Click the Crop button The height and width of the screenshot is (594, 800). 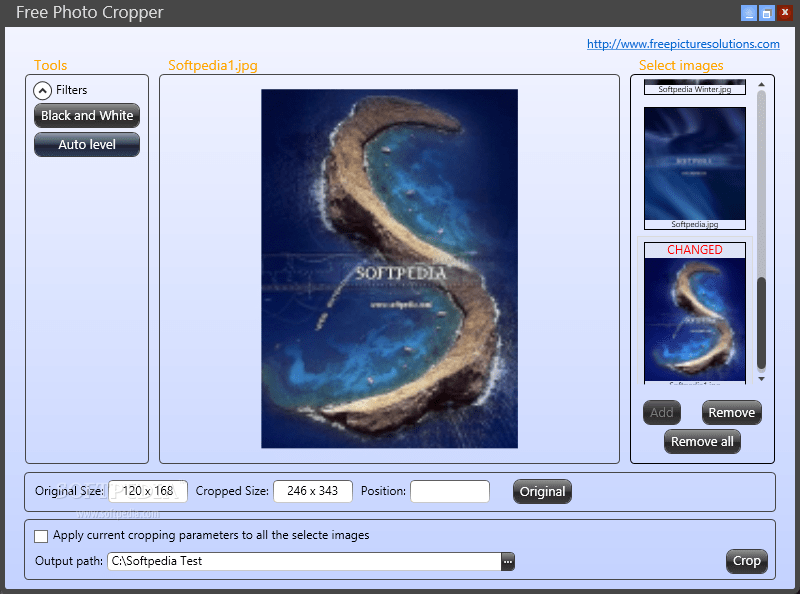pos(747,561)
